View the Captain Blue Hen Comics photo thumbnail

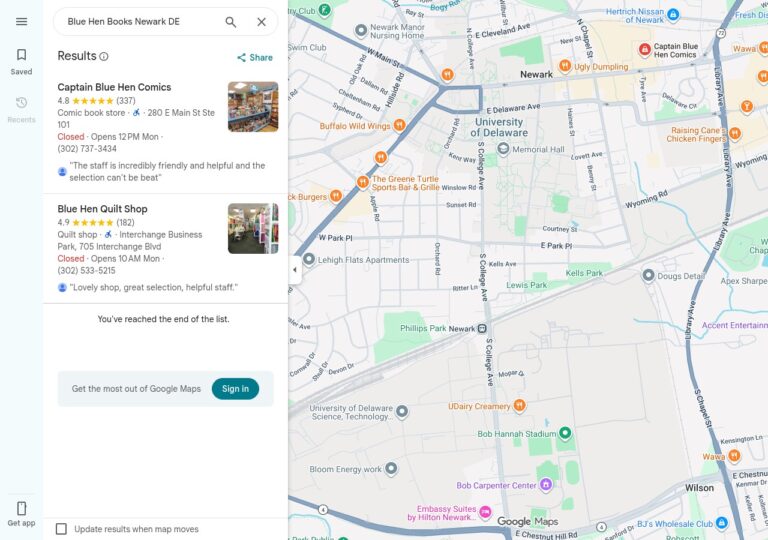[x=253, y=107]
